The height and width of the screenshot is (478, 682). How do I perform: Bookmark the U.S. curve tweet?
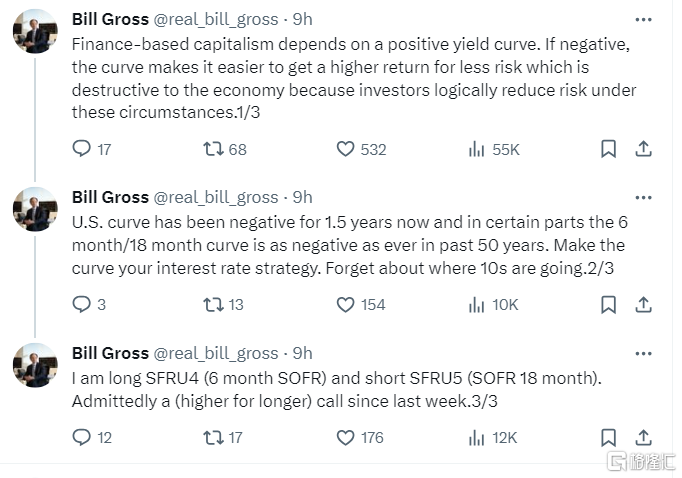(608, 304)
